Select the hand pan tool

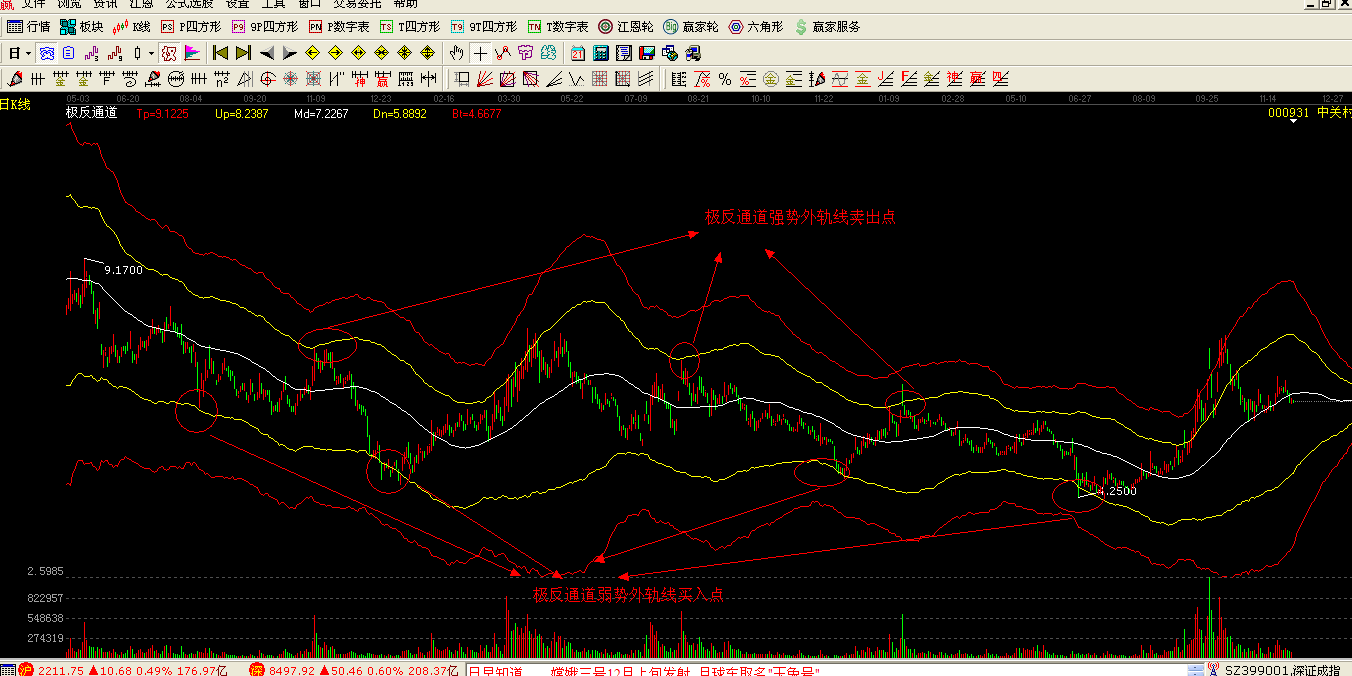tap(457, 53)
